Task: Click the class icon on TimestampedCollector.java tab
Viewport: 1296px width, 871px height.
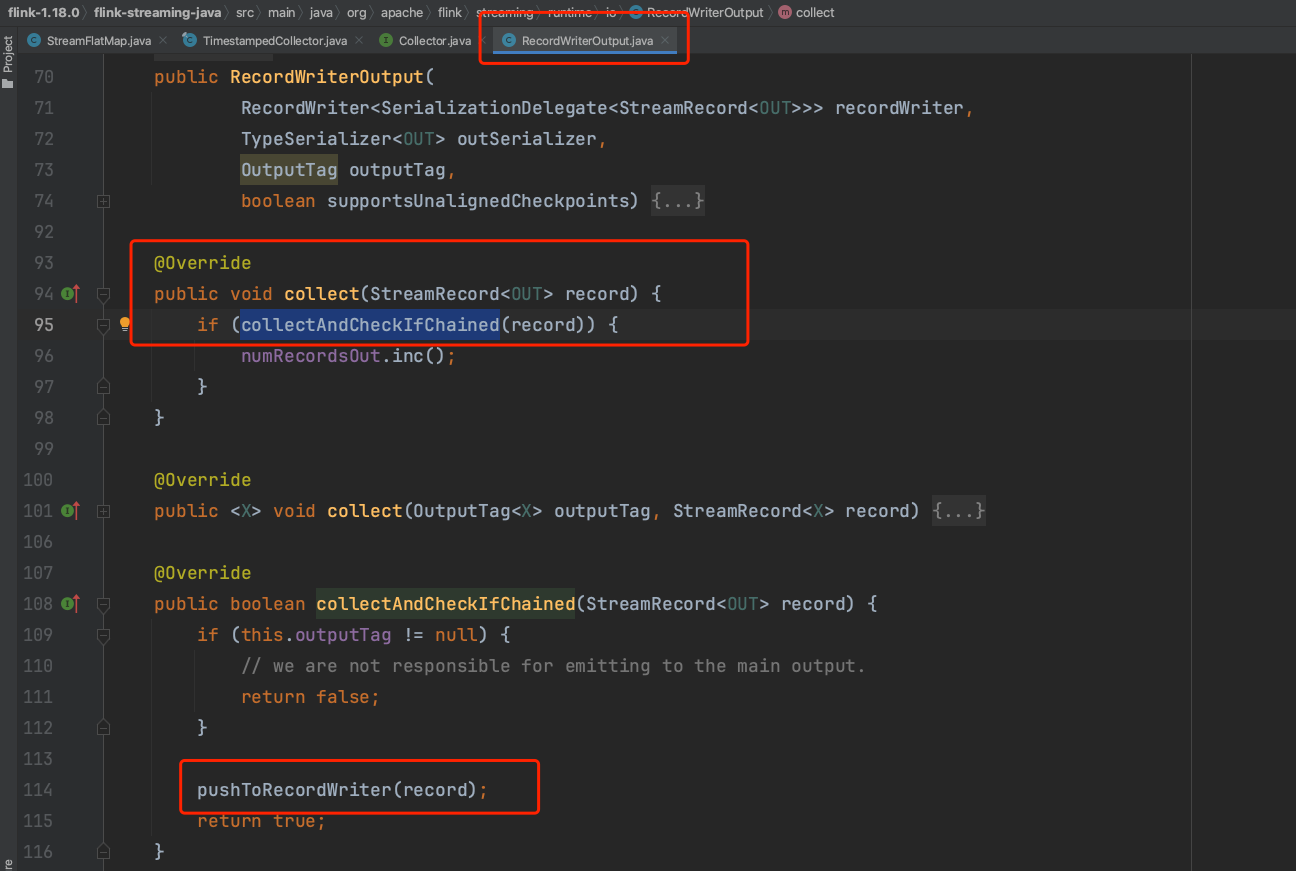Action: (191, 41)
